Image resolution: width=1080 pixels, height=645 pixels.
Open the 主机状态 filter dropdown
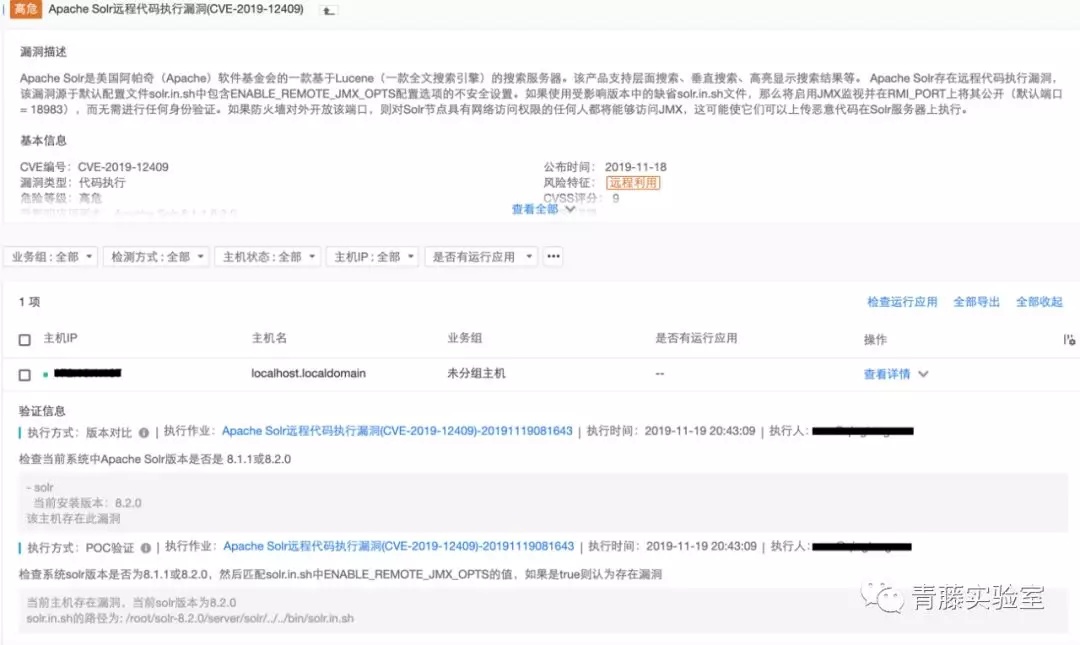pos(268,256)
